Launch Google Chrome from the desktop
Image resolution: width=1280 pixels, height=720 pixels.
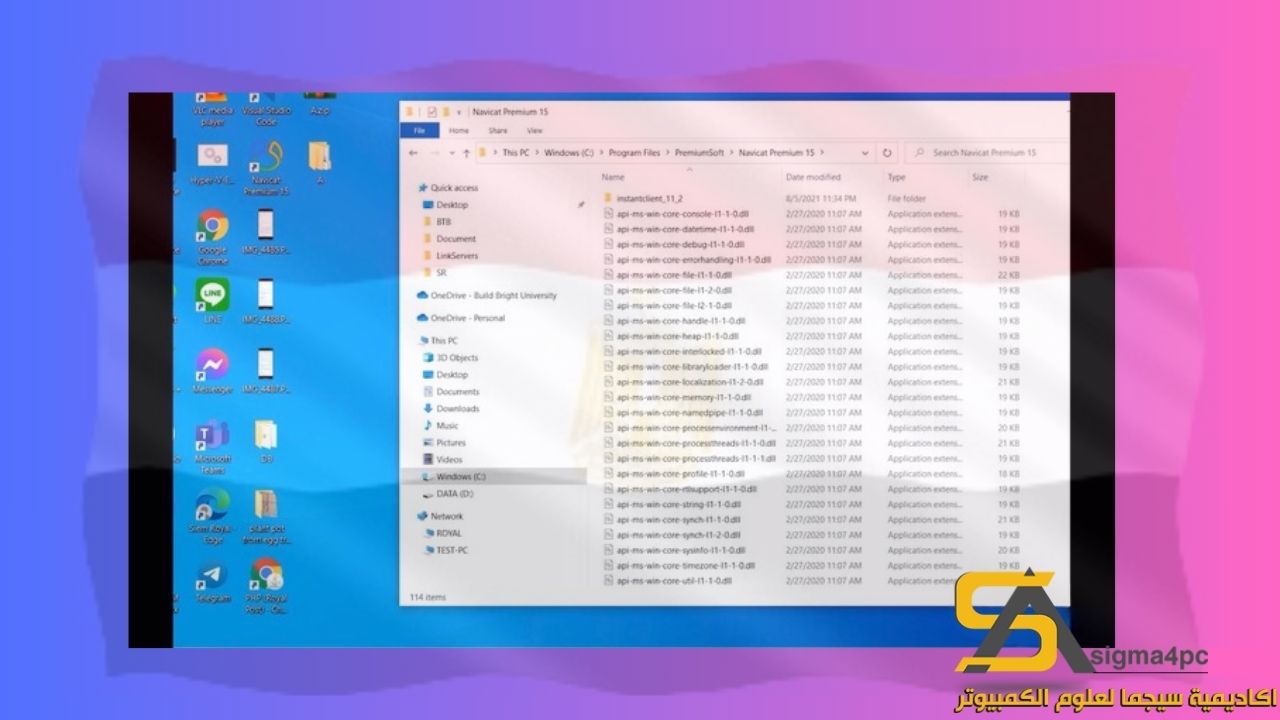coord(212,236)
